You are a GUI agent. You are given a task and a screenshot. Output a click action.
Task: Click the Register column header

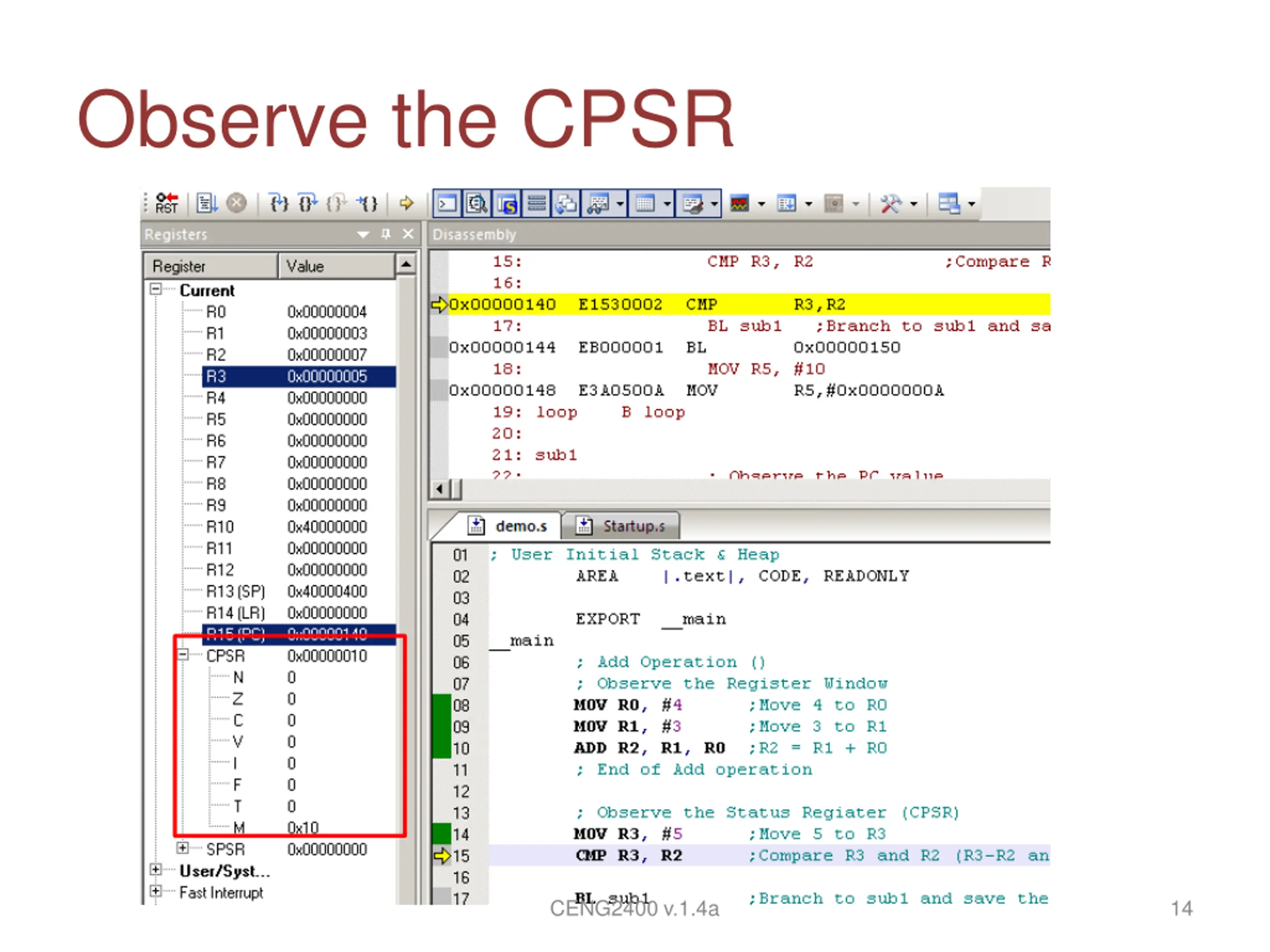click(x=211, y=266)
